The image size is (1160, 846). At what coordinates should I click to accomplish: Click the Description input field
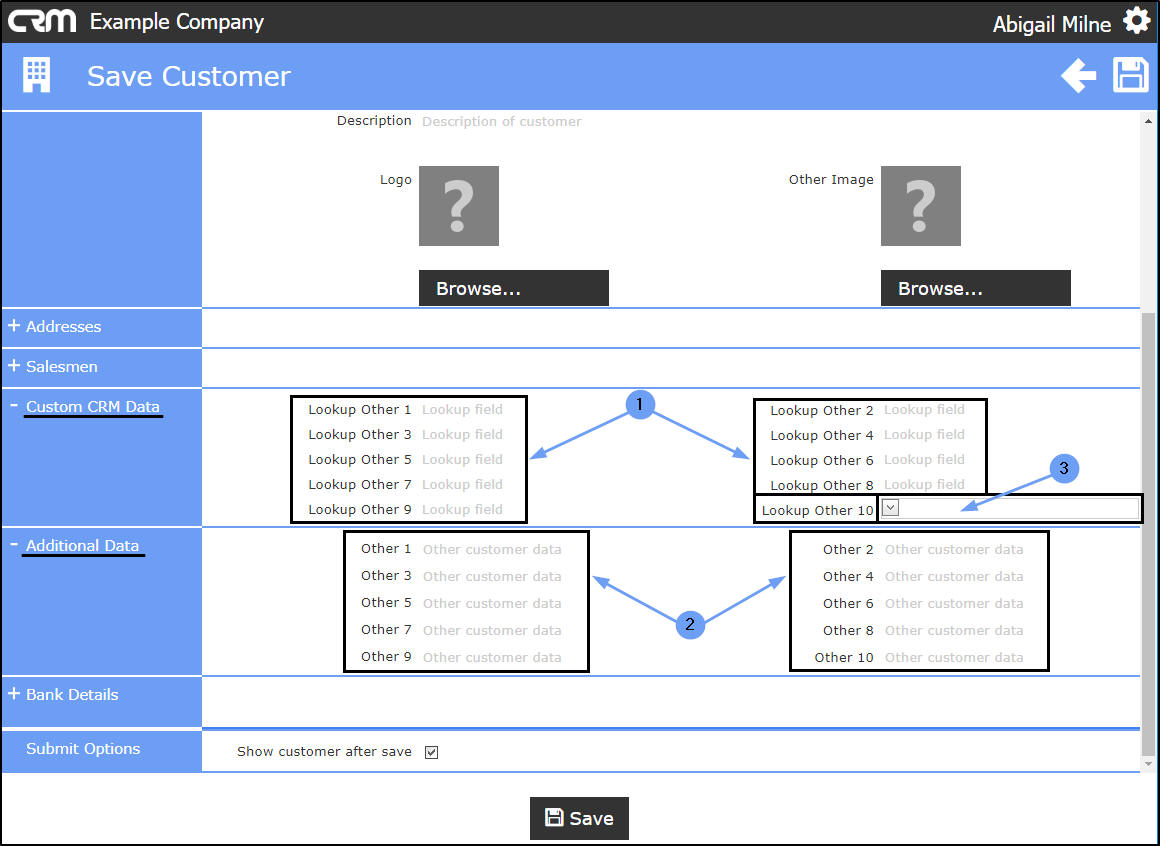pyautogui.click(x=501, y=122)
